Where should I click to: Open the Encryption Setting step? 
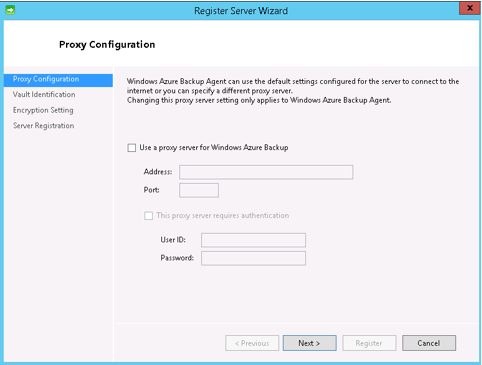tap(43, 110)
